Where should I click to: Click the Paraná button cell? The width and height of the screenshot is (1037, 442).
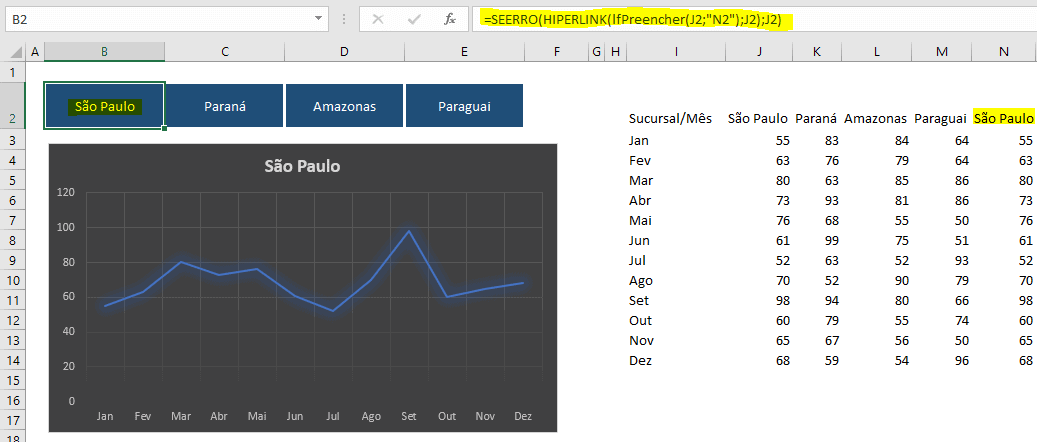[225, 105]
